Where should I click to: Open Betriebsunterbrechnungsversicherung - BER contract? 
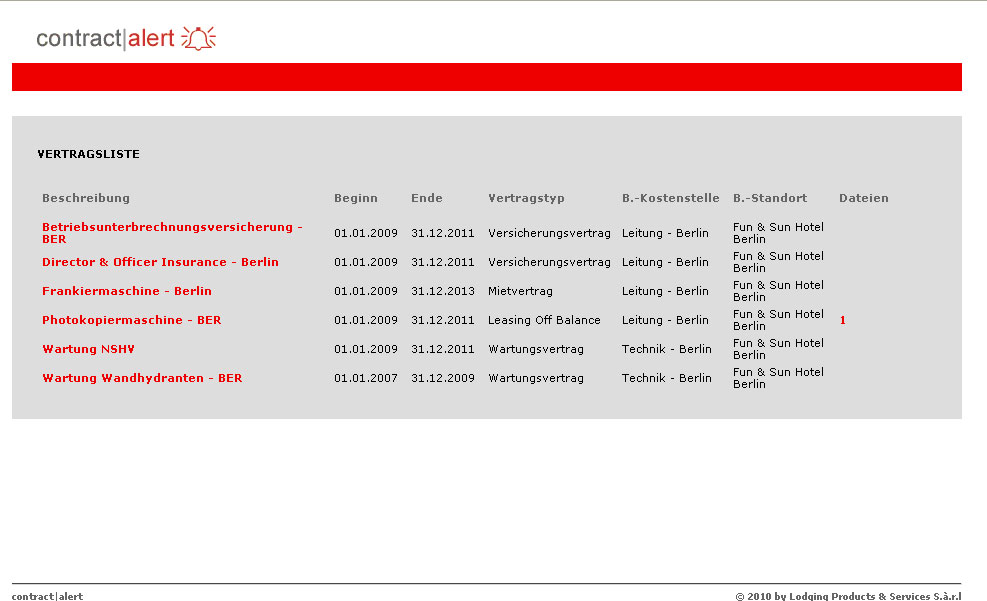(171, 228)
